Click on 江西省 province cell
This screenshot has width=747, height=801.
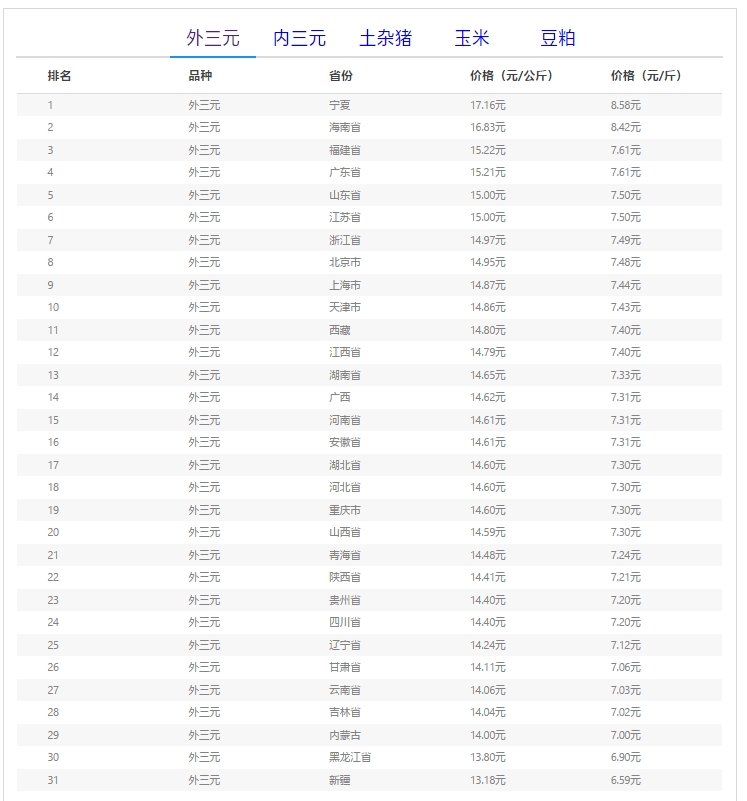[x=345, y=352]
